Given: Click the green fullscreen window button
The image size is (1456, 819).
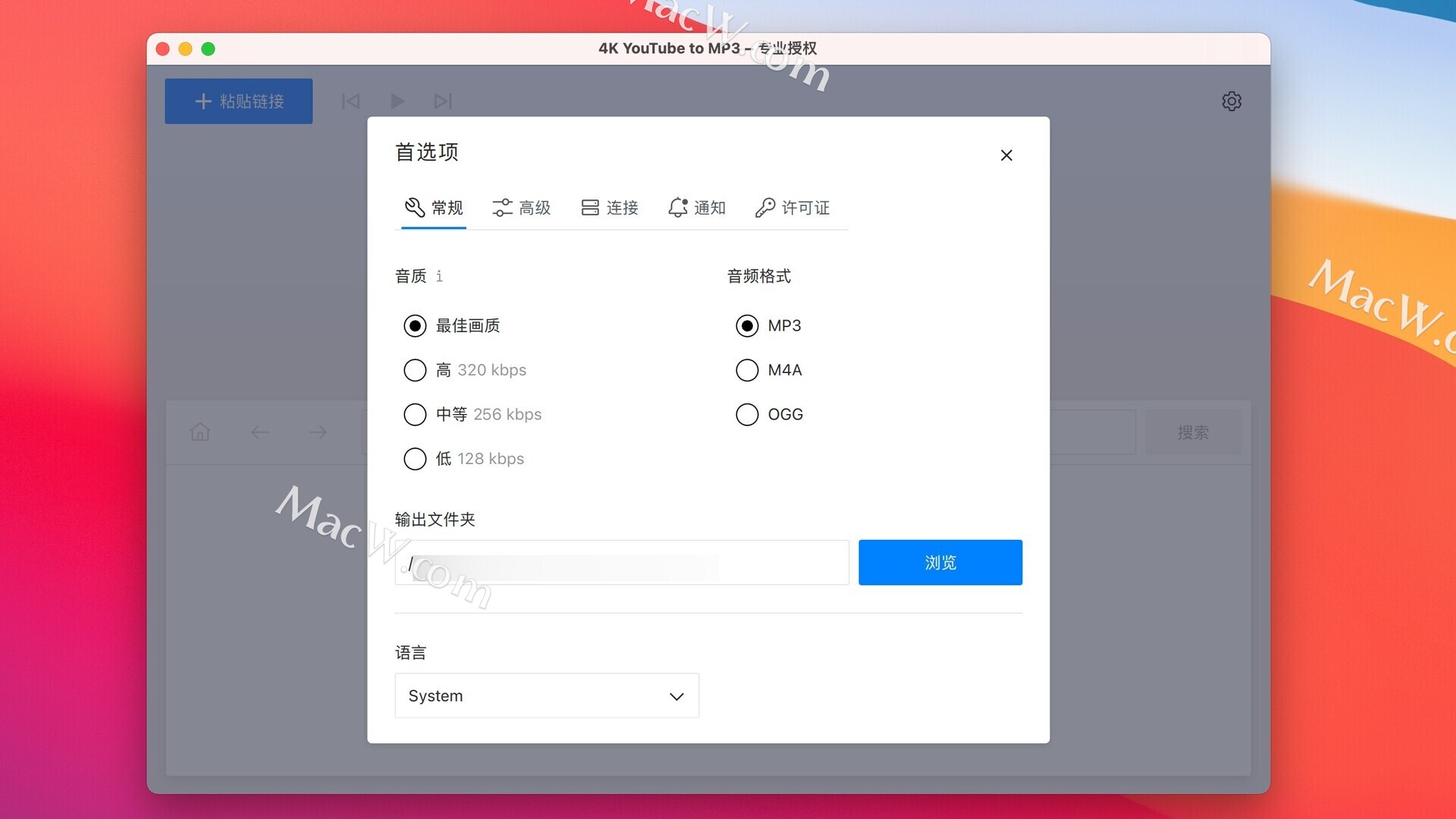Looking at the screenshot, I should pyautogui.click(x=208, y=49).
